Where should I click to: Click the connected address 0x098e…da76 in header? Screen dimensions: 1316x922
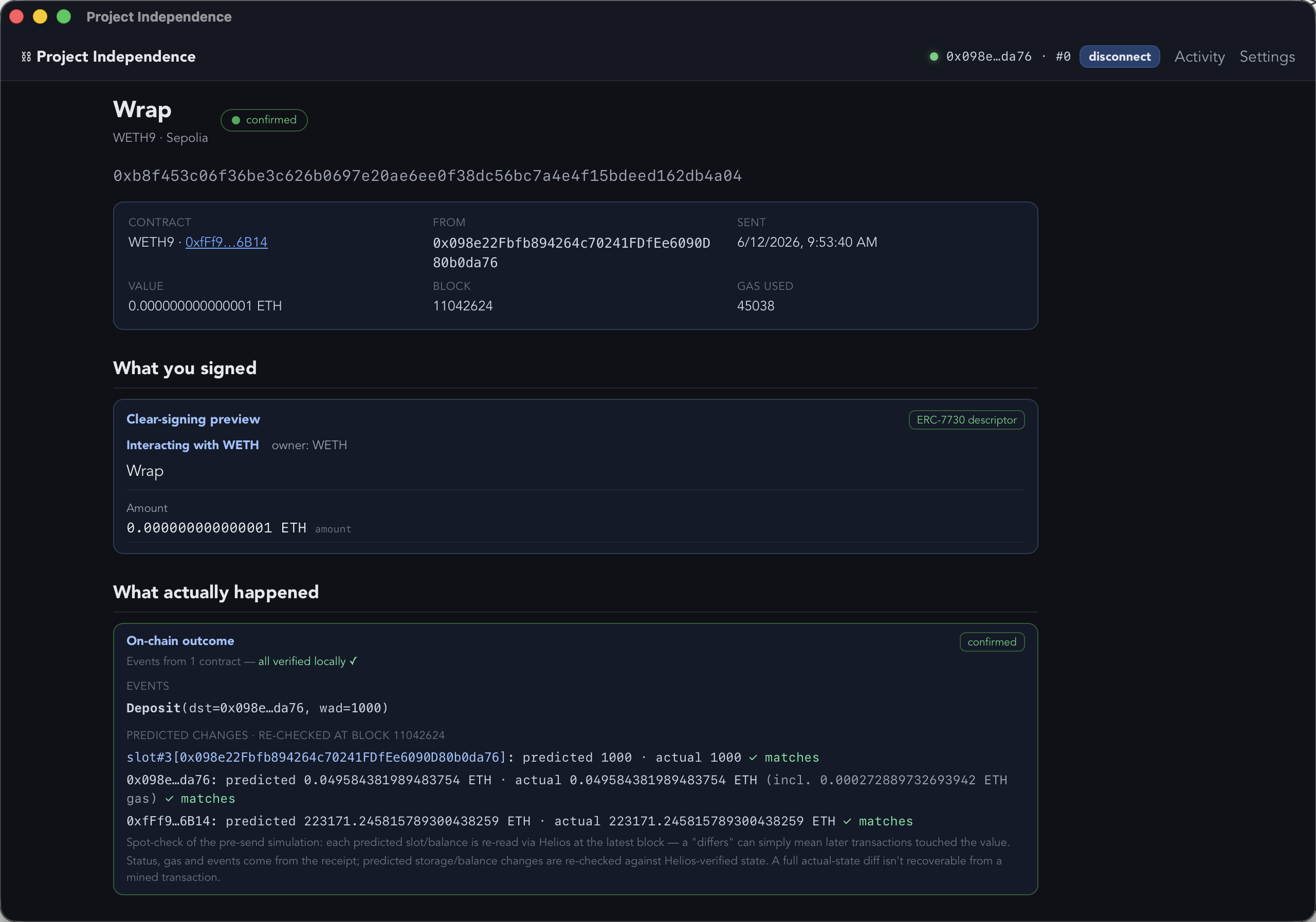988,57
